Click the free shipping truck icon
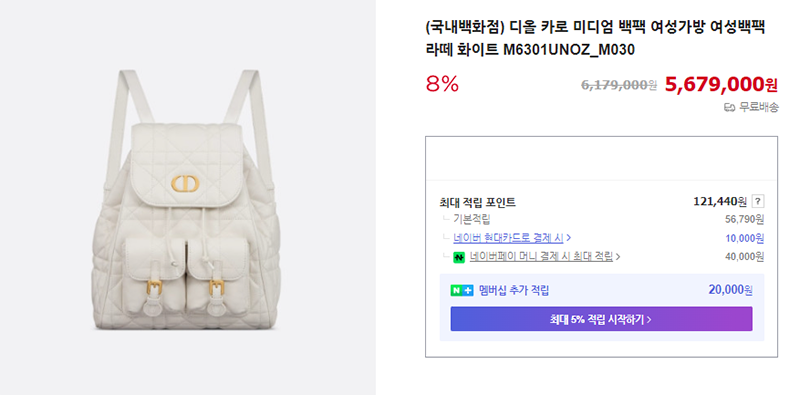Image resolution: width=800 pixels, height=395 pixels. coord(729,108)
